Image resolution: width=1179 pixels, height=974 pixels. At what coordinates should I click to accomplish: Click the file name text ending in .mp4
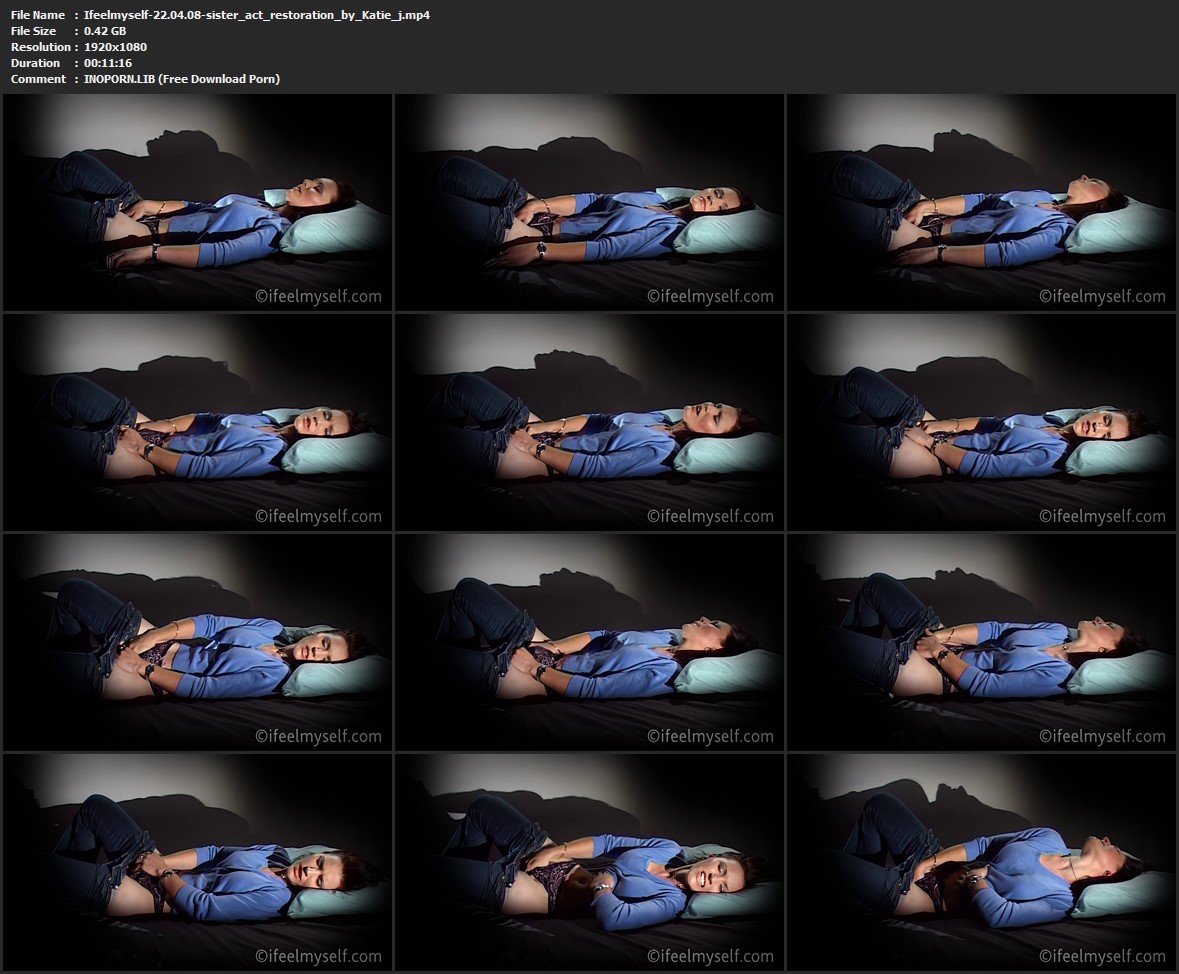pyautogui.click(x=258, y=15)
